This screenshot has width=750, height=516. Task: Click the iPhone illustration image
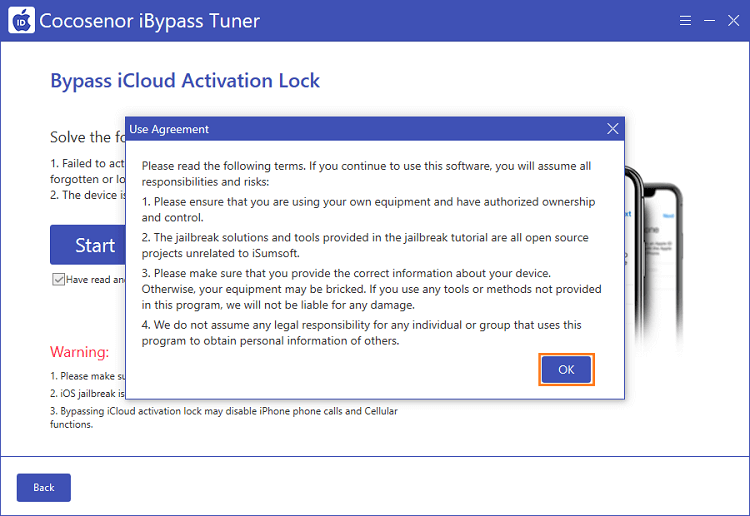654,256
